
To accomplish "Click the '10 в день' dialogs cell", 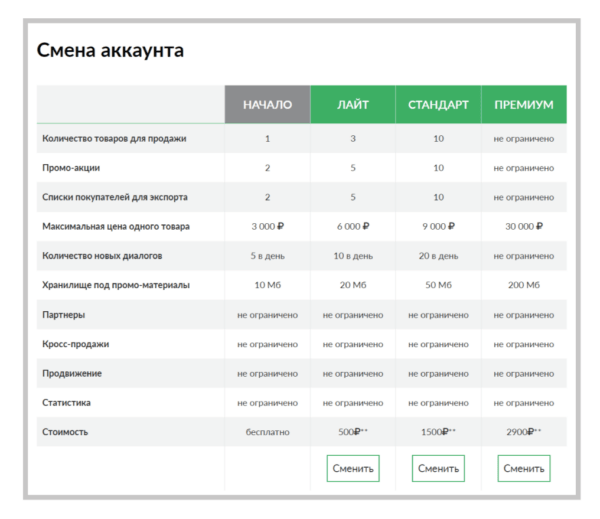I will click(353, 256).
